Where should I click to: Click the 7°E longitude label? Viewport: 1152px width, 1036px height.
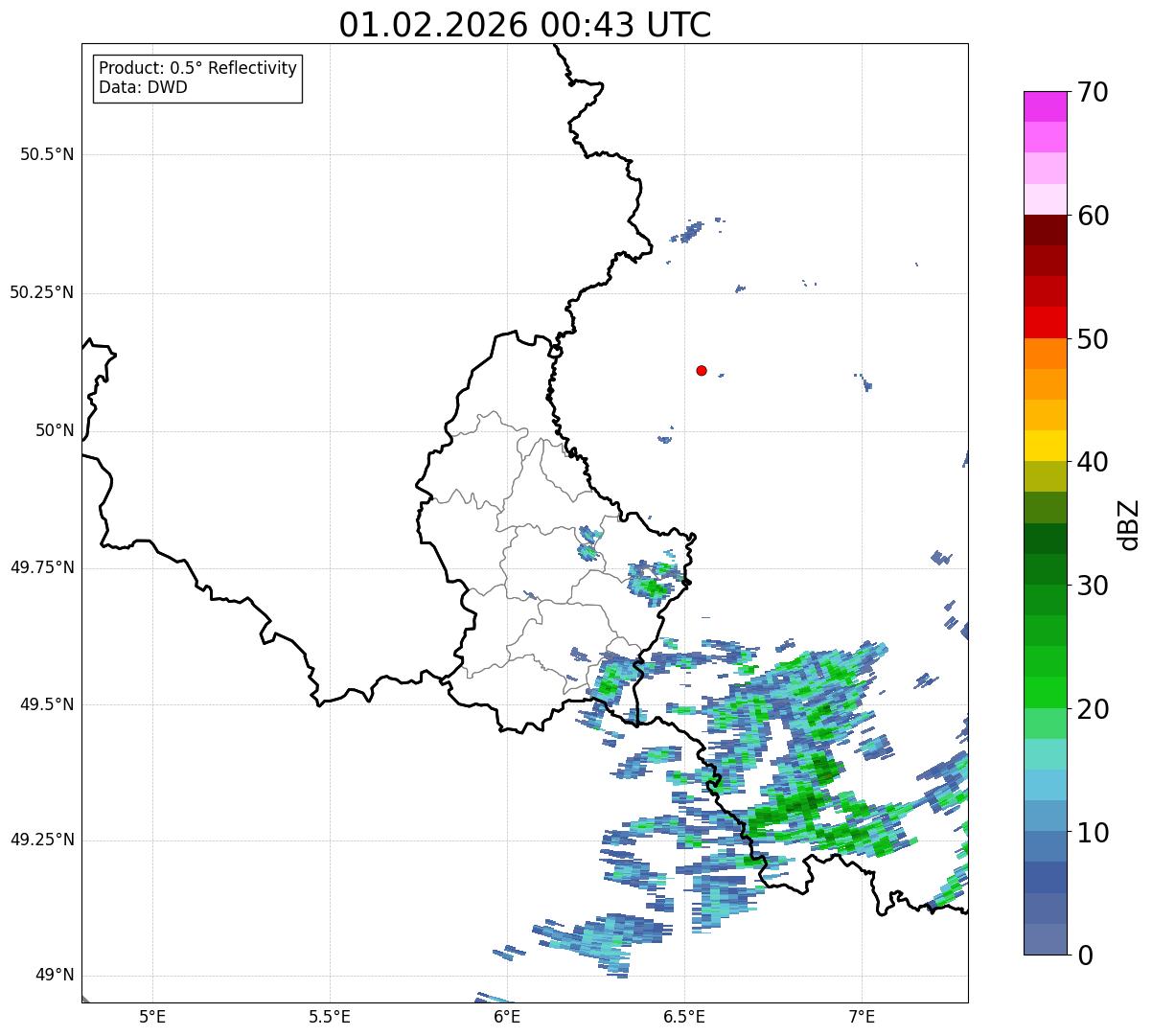coord(862,1017)
